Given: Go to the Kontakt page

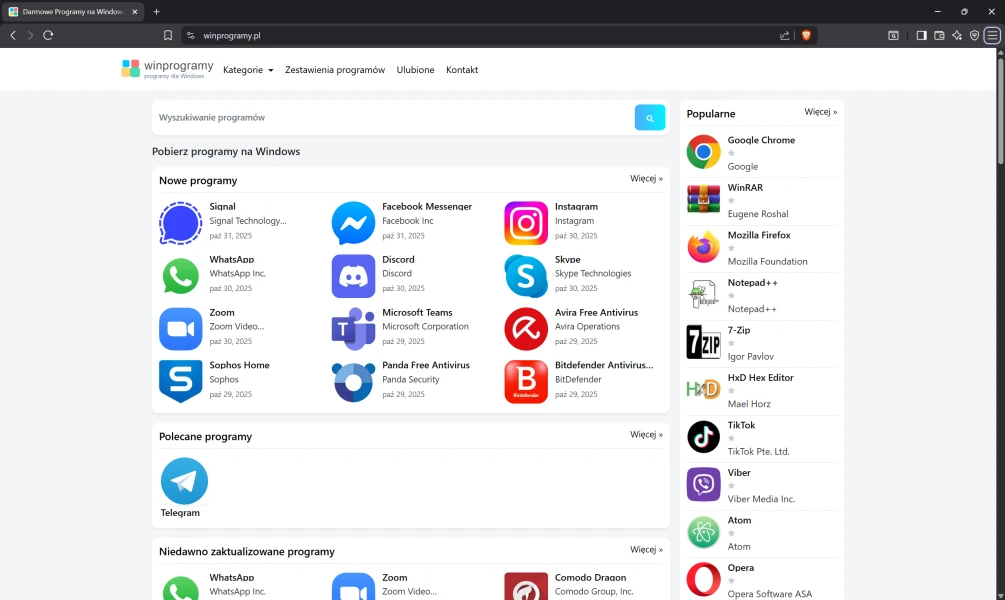Looking at the screenshot, I should pyautogui.click(x=462, y=70).
